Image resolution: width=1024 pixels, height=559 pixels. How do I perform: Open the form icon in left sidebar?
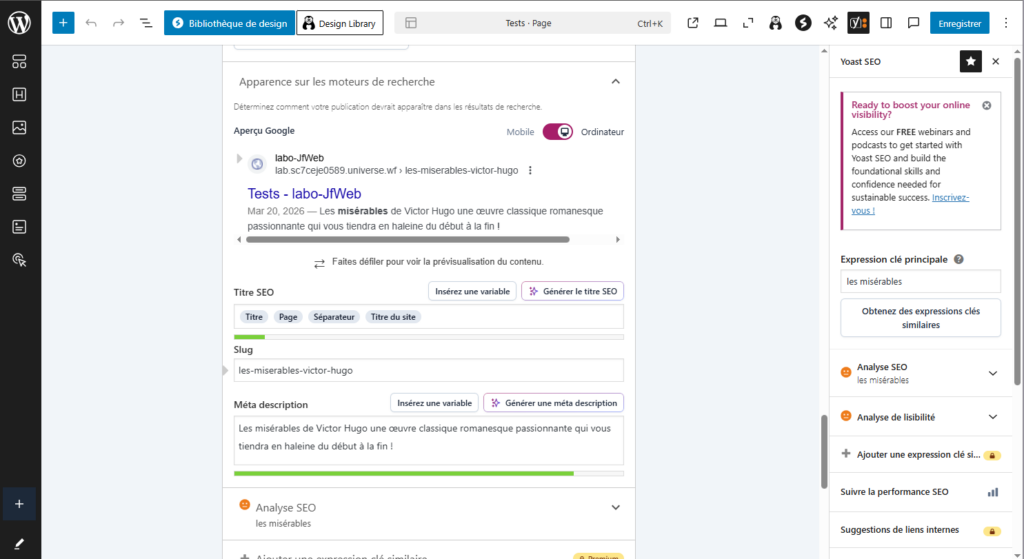20,227
